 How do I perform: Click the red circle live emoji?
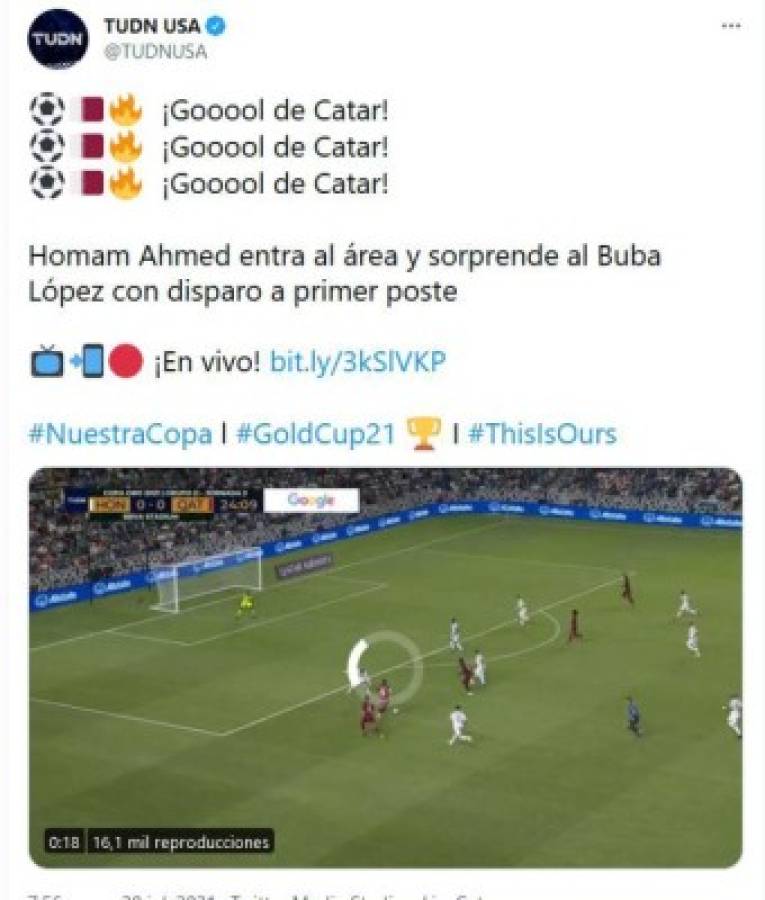tap(125, 362)
